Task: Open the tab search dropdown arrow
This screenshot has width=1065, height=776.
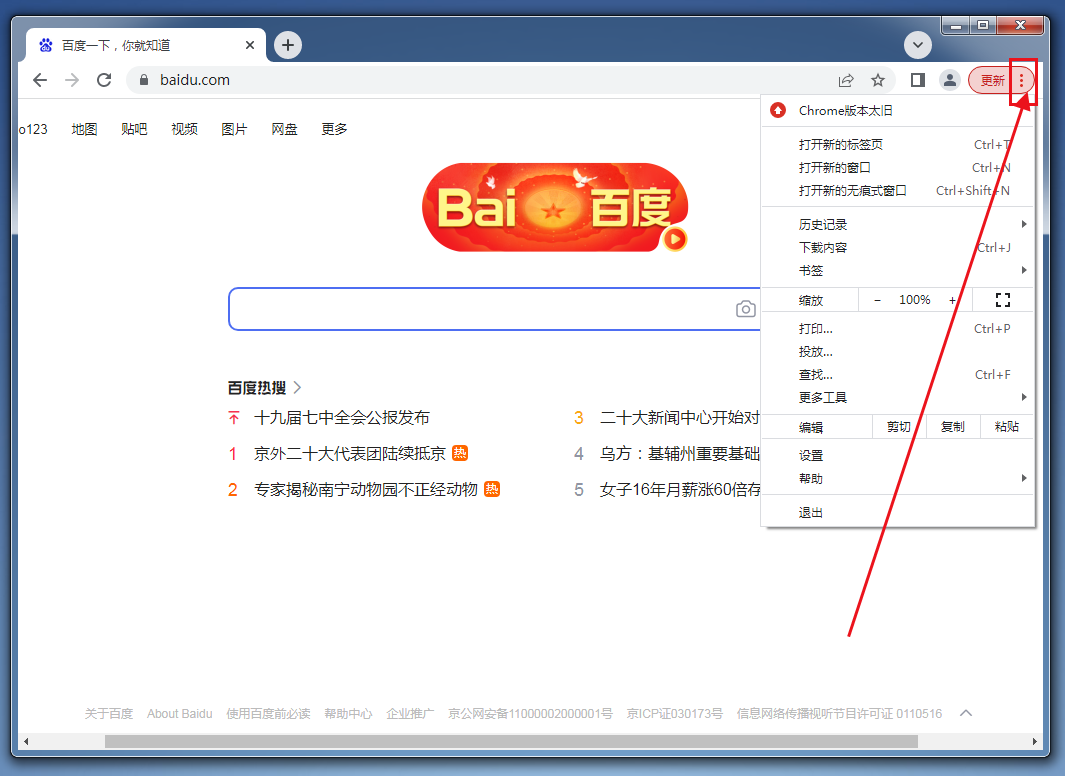Action: point(918,45)
